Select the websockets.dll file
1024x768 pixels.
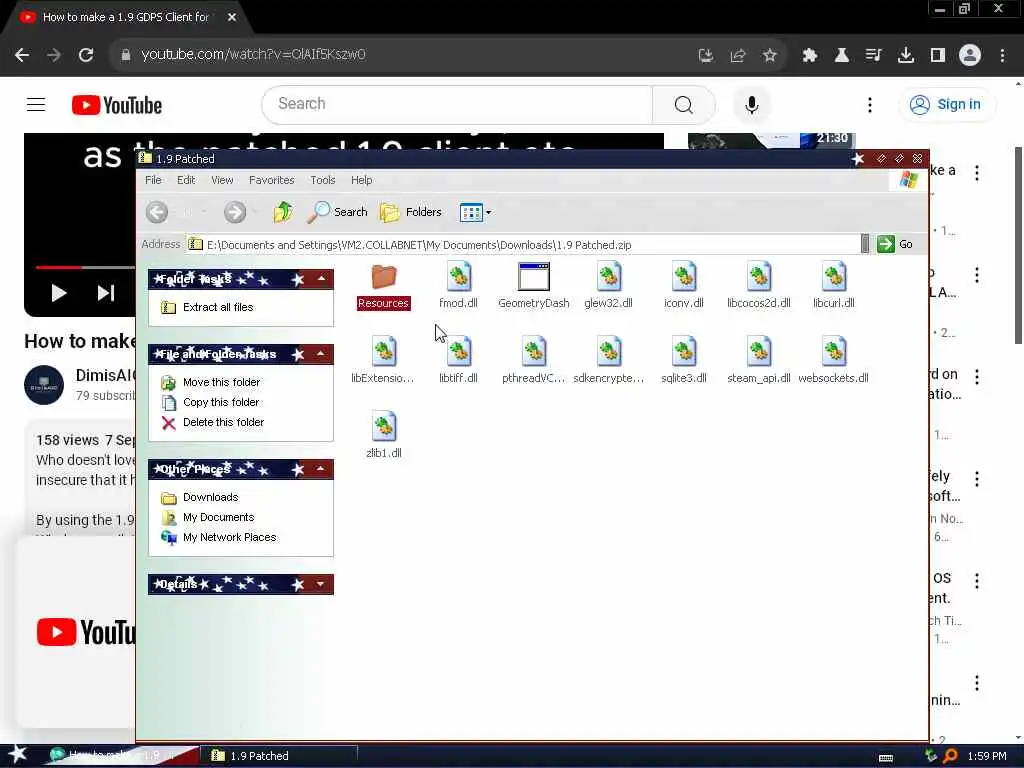pyautogui.click(x=834, y=360)
